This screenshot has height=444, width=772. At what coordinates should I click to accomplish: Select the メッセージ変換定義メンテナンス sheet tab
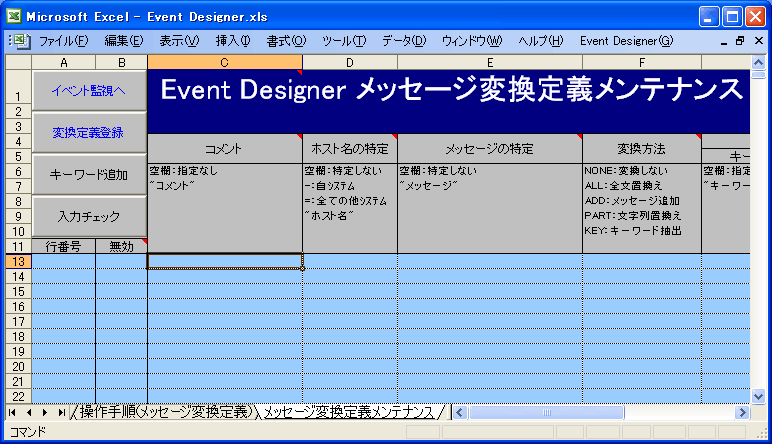[349, 412]
